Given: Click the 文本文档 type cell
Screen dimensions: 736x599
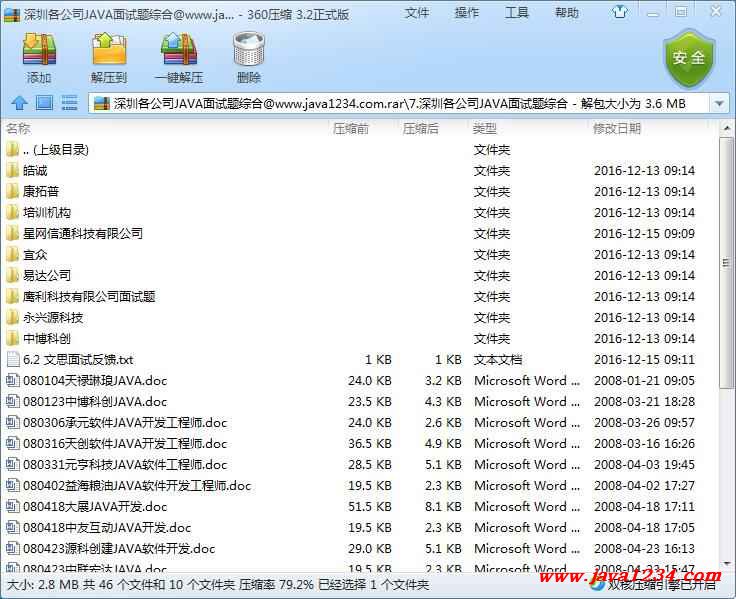Looking at the screenshot, I should pyautogui.click(x=497, y=360).
